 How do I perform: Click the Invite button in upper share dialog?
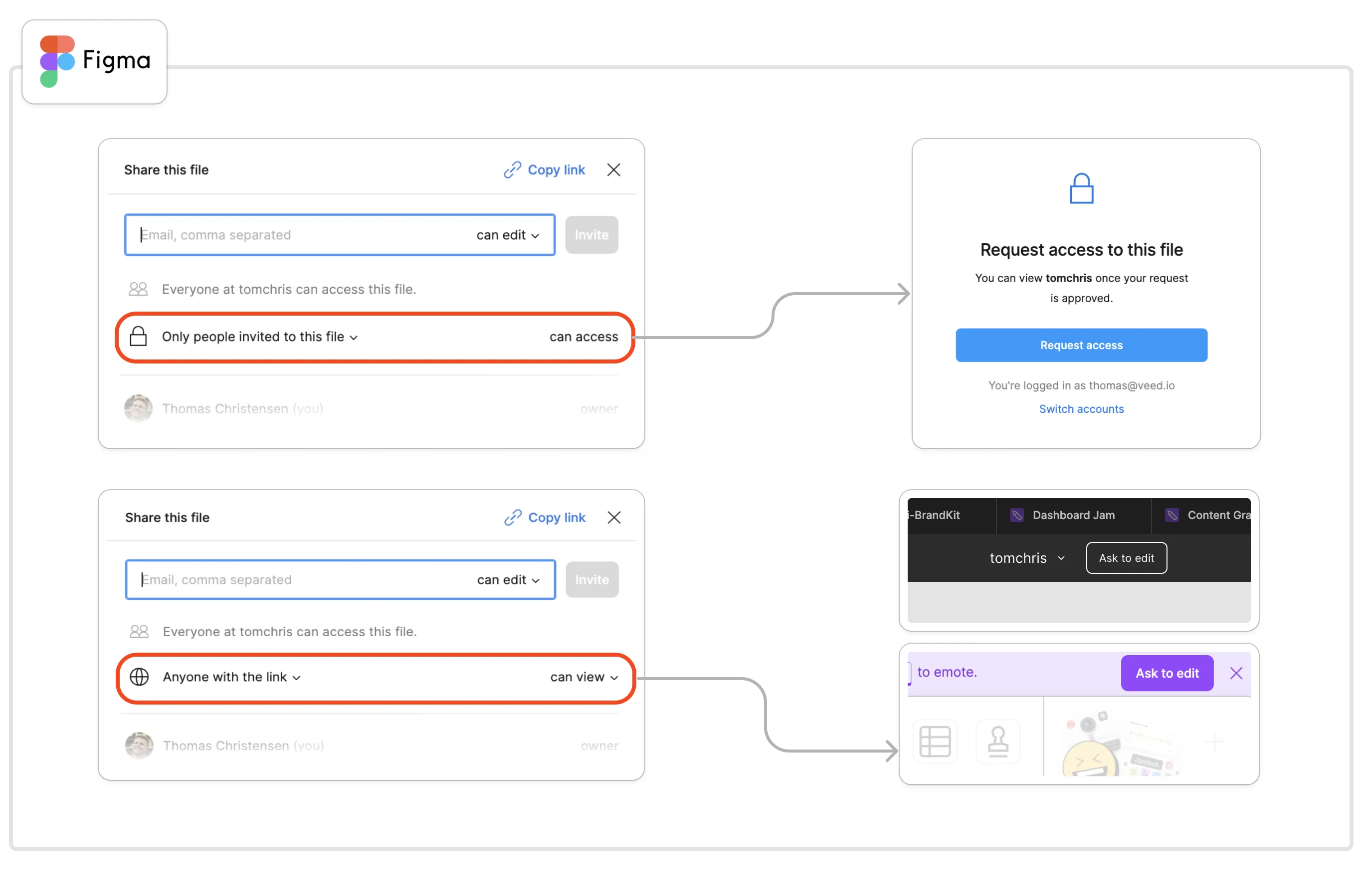point(591,235)
